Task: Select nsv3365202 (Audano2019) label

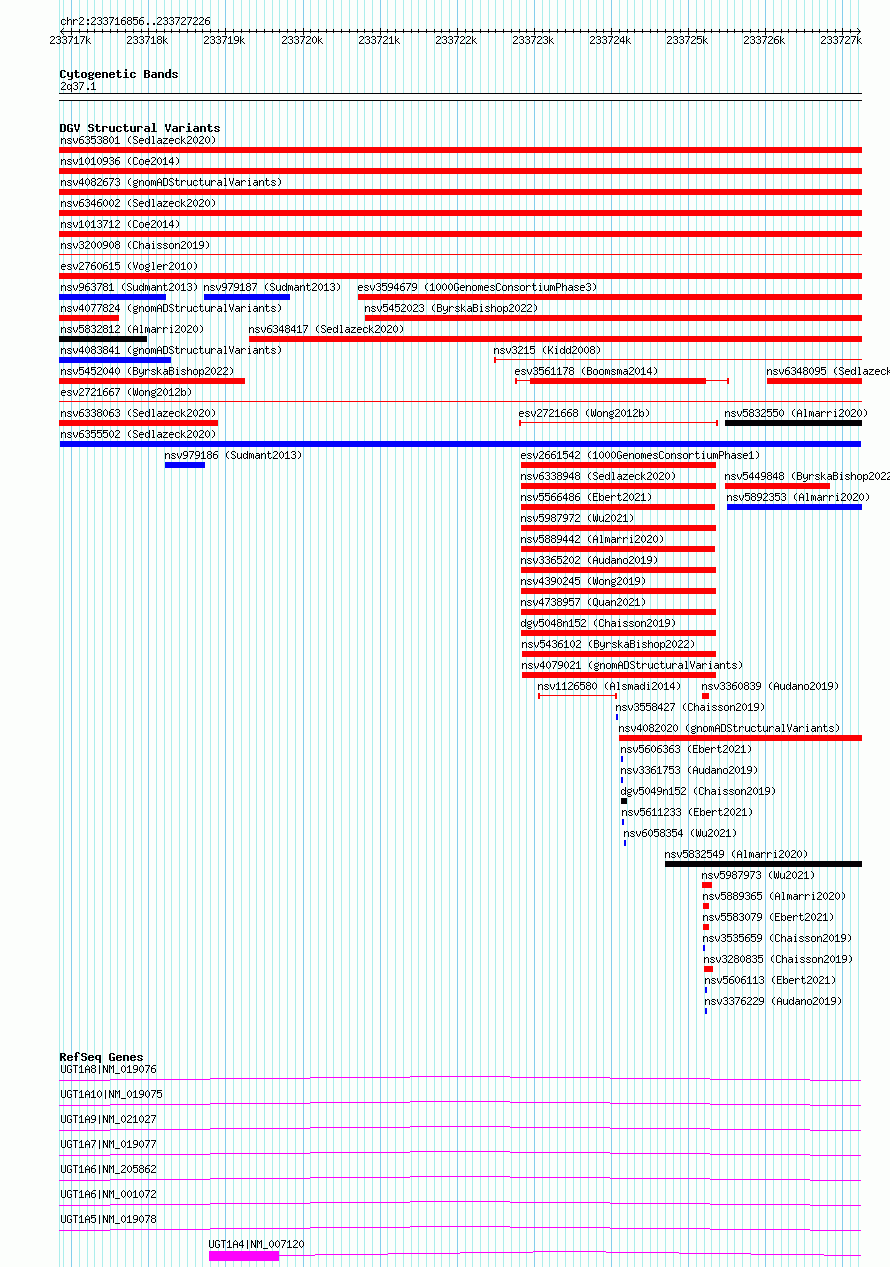Action: pyautogui.click(x=590, y=560)
